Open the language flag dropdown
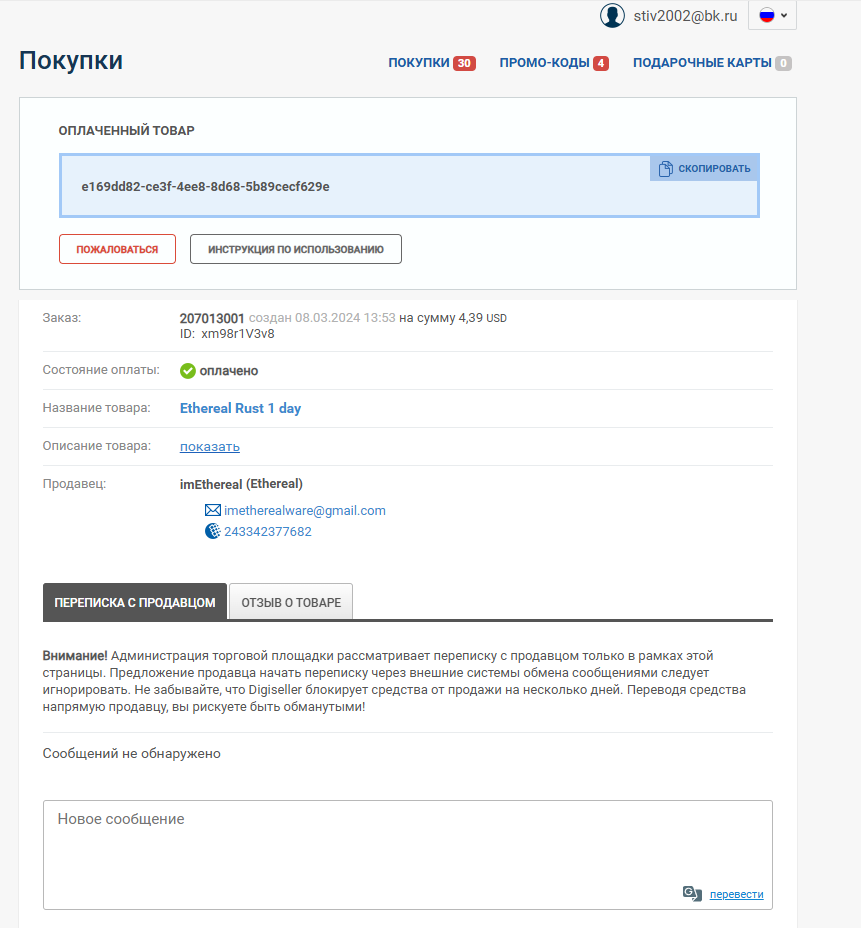The height and width of the screenshot is (928, 861). (x=772, y=15)
